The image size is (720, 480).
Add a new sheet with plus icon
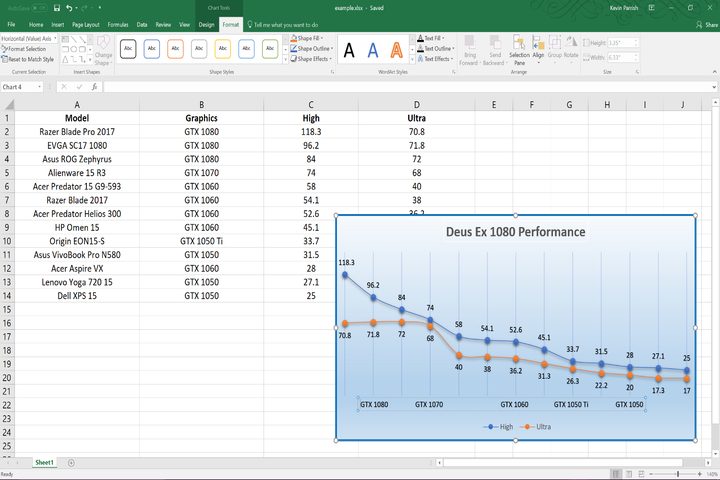71,463
